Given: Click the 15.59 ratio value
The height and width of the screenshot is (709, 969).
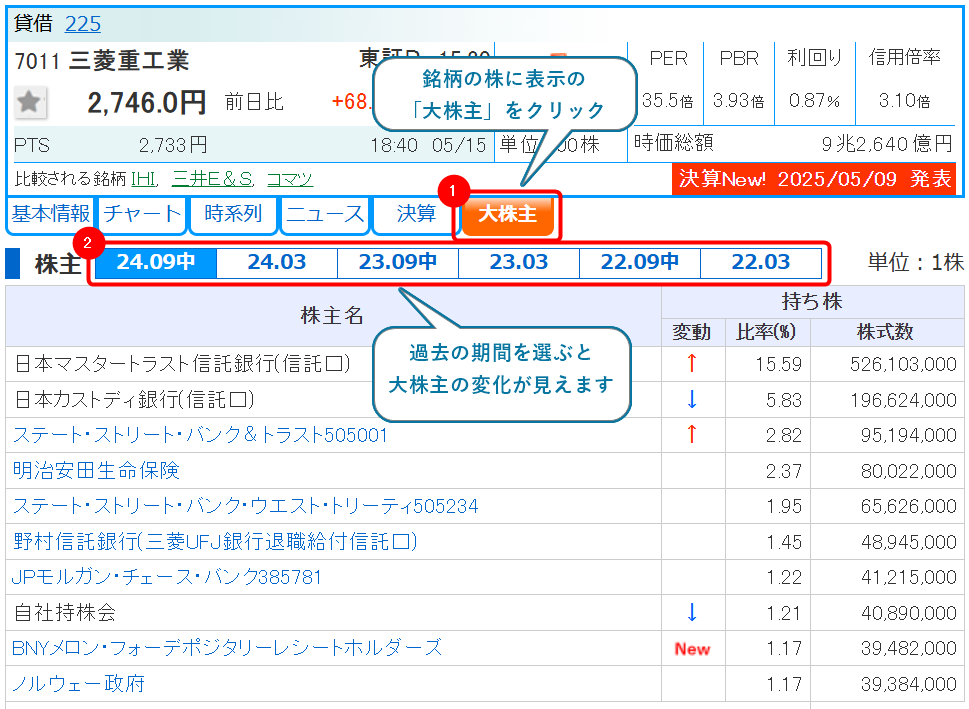Looking at the screenshot, I should click(x=779, y=365).
